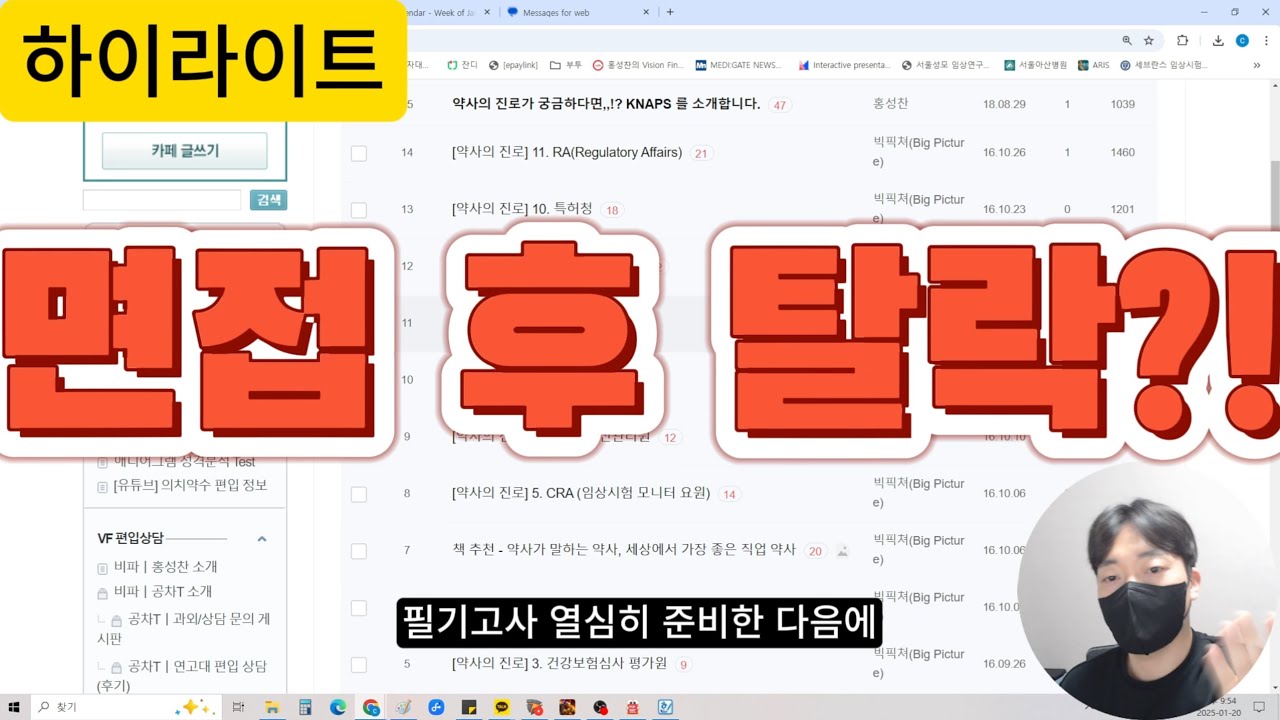Click the author name 홍성찬
The width and height of the screenshot is (1280, 720).
(x=890, y=104)
